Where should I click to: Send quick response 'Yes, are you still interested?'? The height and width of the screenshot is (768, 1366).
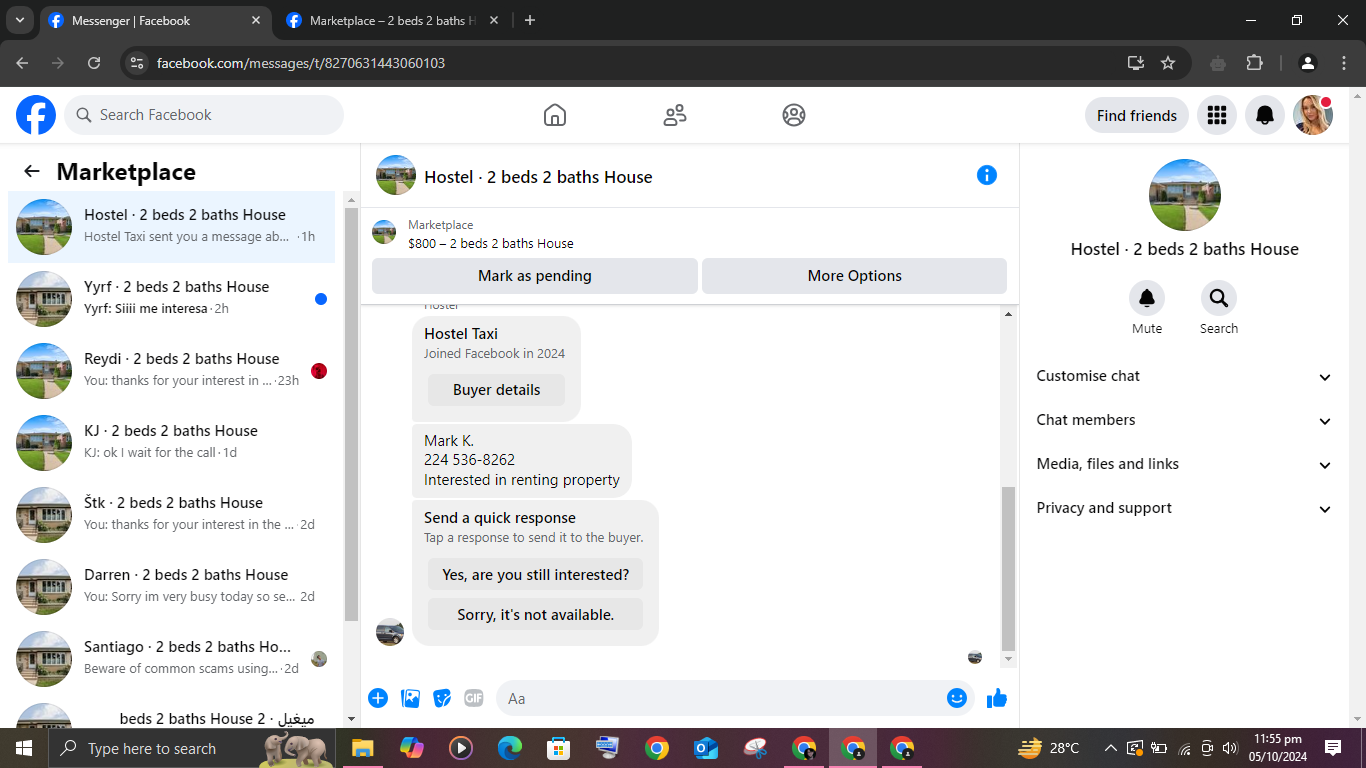tap(536, 574)
